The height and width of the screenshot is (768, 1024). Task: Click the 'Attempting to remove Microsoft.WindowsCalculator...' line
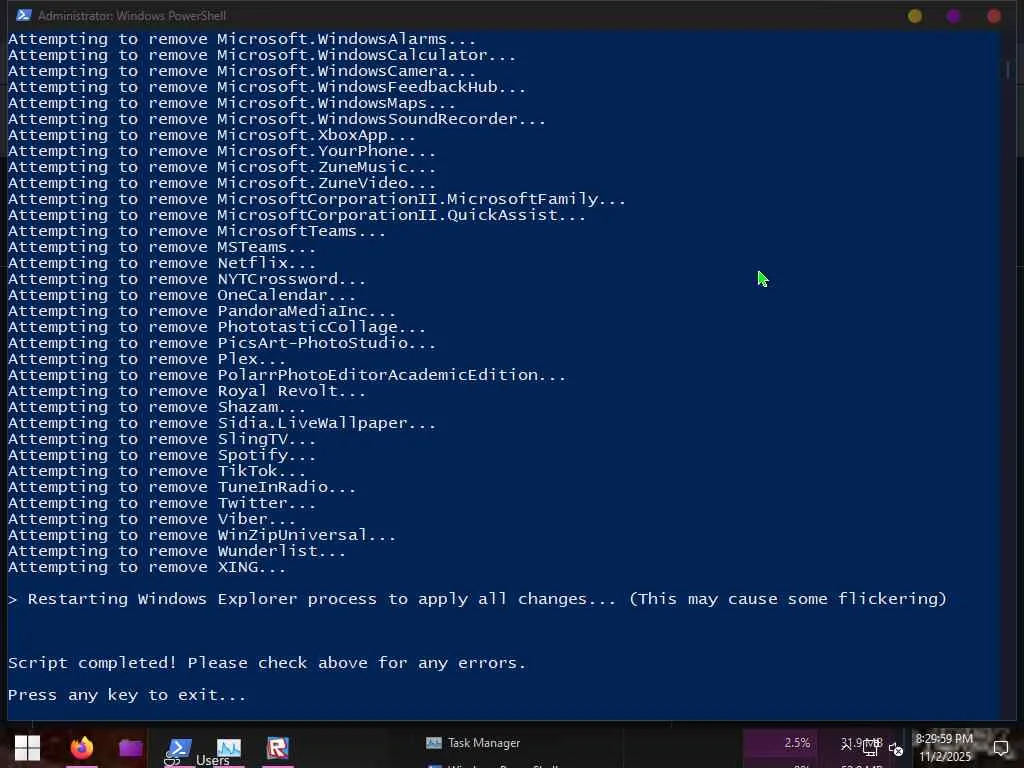point(262,55)
